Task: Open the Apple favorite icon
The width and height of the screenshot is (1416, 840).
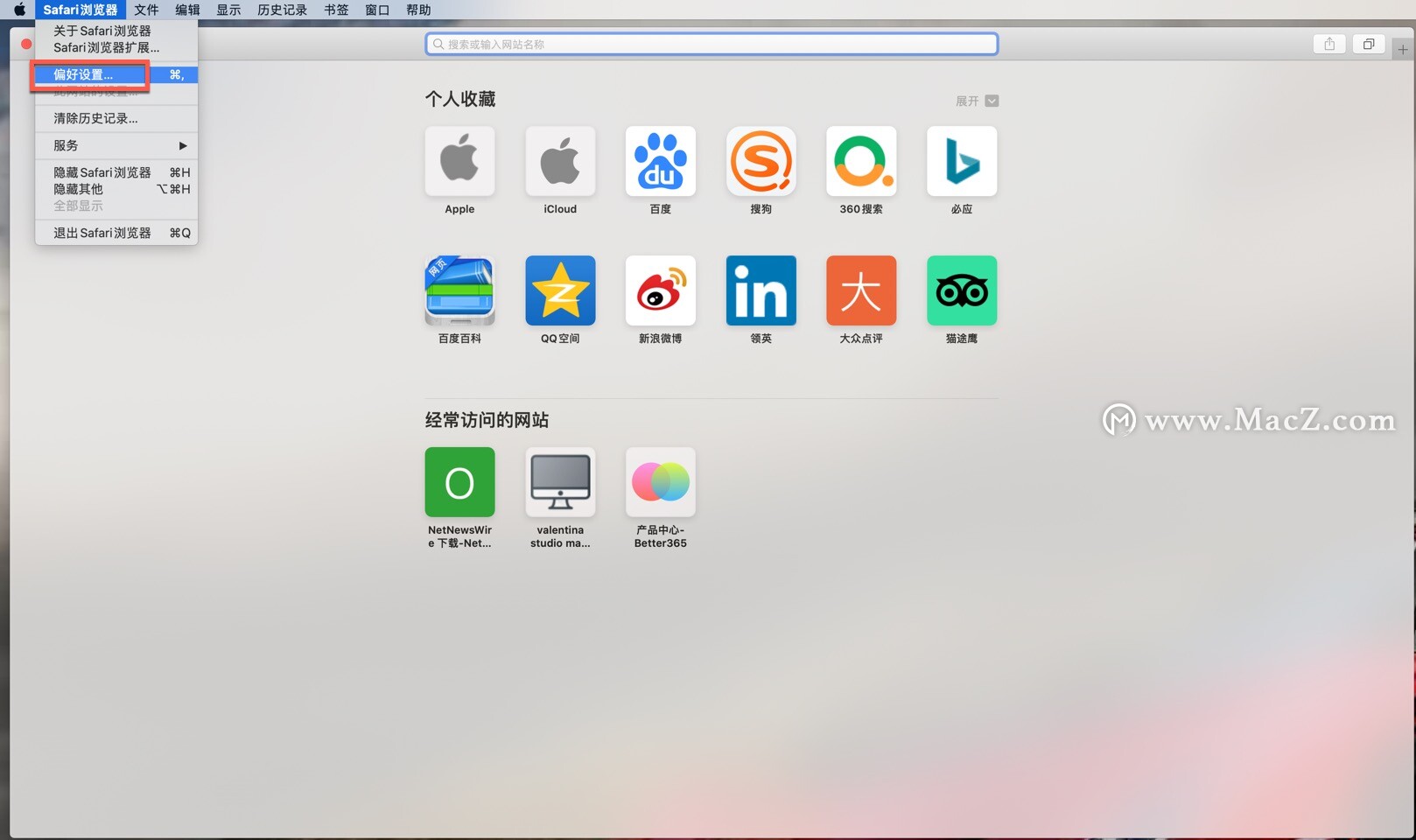Action: (459, 161)
